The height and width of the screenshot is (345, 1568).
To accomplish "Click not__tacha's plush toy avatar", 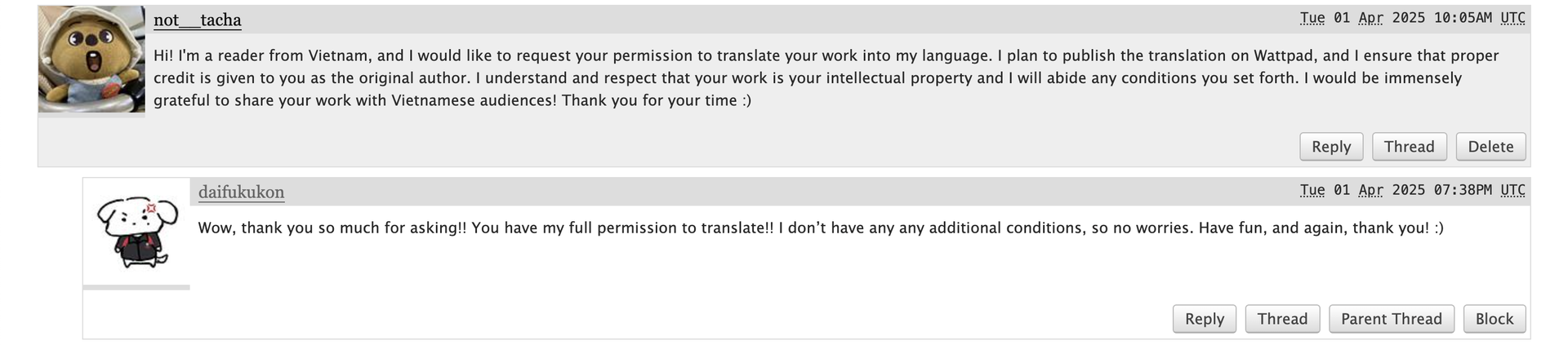I will [91, 59].
